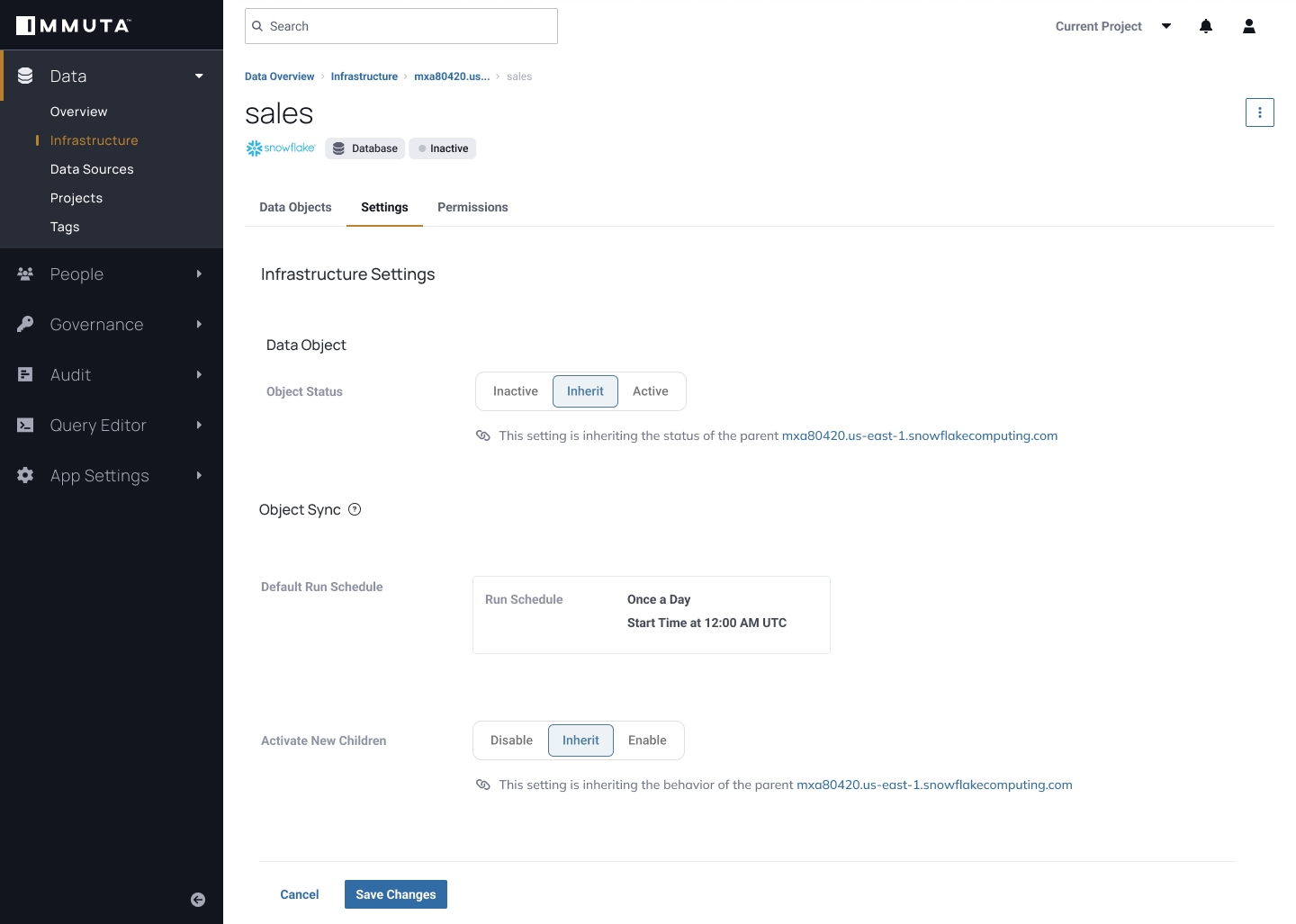
Task: Click the People group icon
Action: pos(25,274)
